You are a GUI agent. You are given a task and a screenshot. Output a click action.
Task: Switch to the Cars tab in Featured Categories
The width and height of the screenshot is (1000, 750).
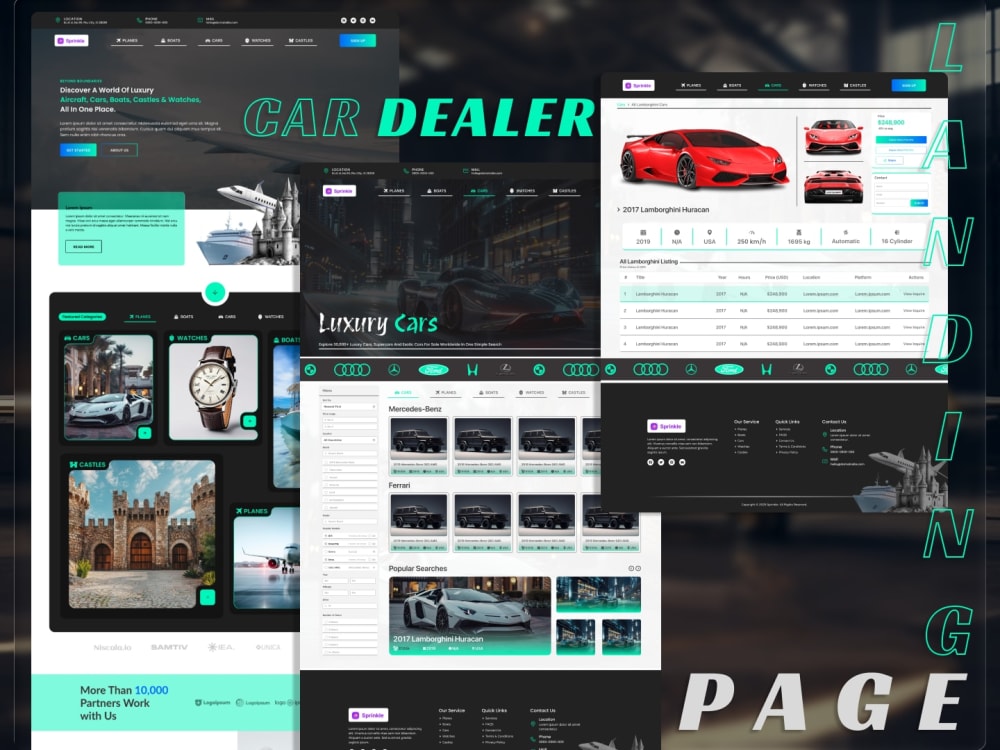click(x=227, y=316)
